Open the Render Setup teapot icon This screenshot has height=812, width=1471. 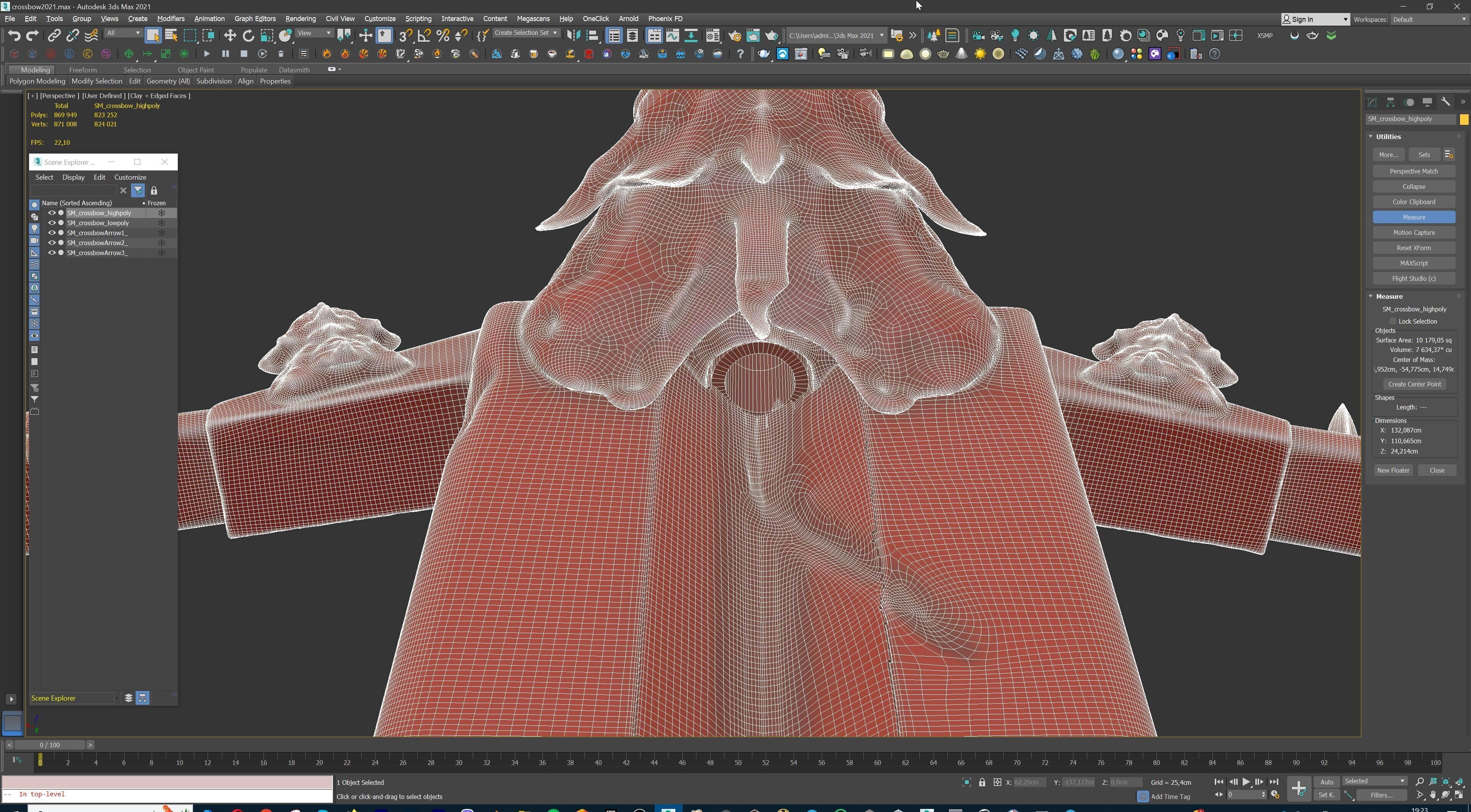tap(735, 35)
